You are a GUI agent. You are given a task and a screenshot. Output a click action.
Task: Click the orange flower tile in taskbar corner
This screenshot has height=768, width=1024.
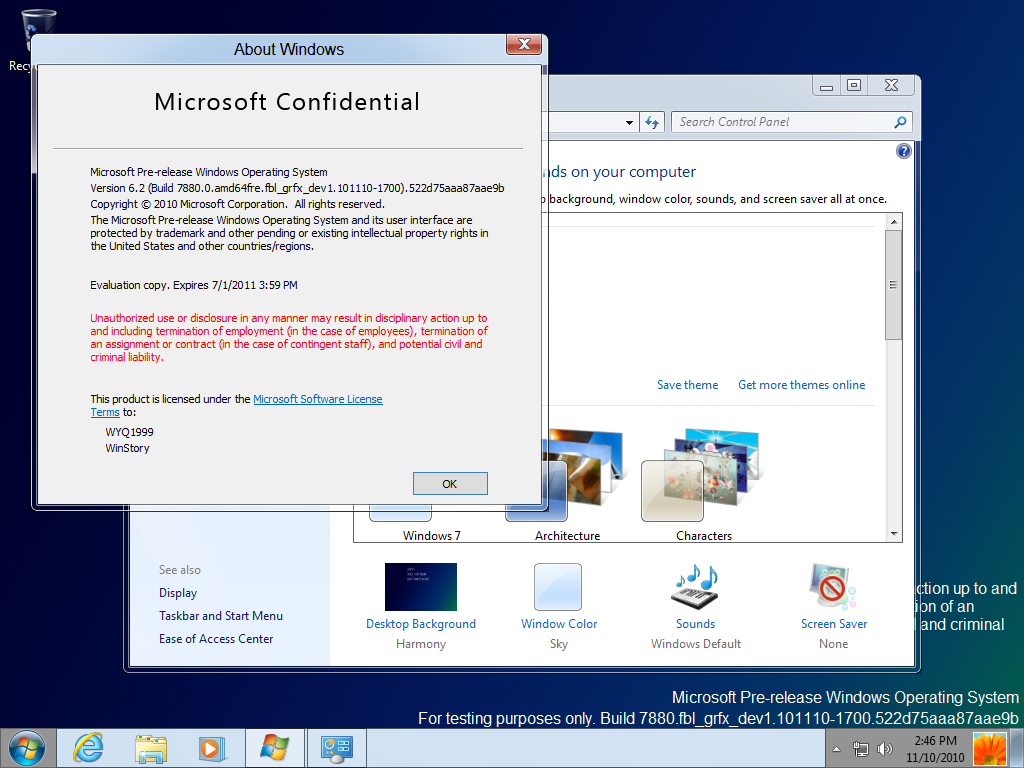(x=990, y=749)
